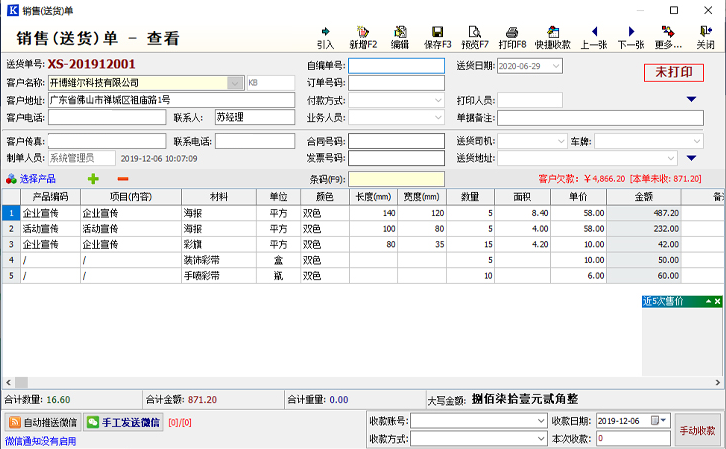
Task: Click the 引入 import toolbar icon
Action: tap(325, 38)
